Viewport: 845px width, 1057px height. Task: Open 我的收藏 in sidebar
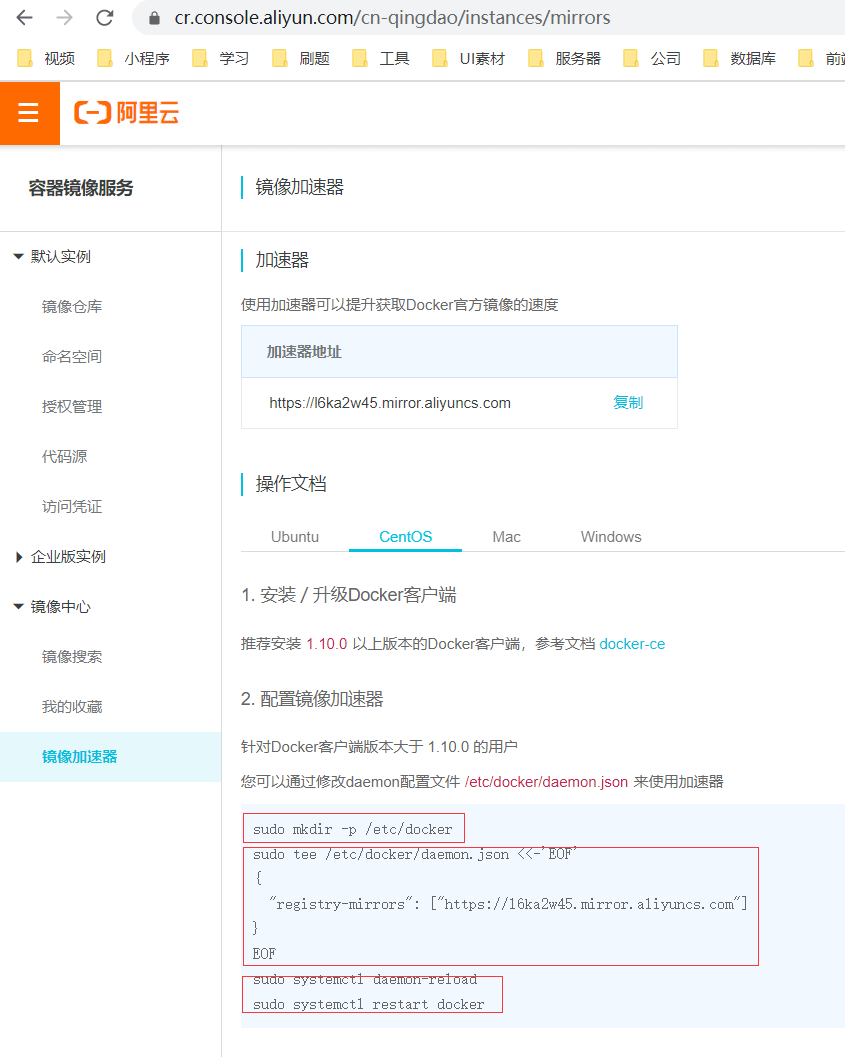pyautogui.click(x=72, y=706)
